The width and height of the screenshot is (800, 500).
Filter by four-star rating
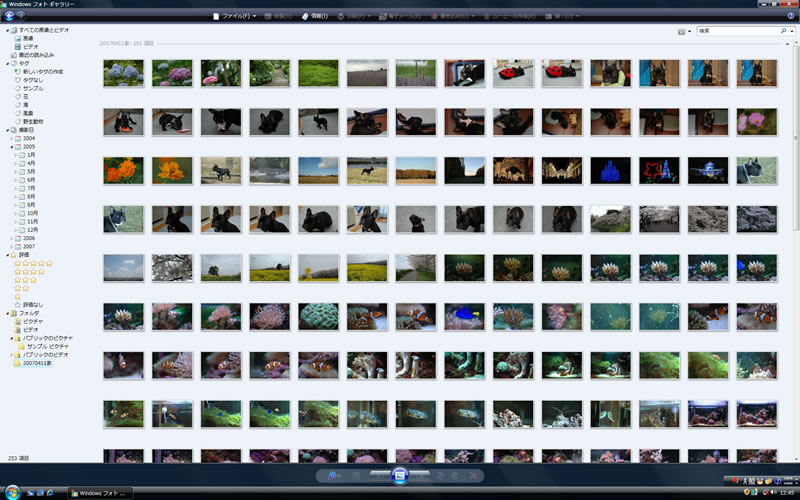(x=29, y=271)
